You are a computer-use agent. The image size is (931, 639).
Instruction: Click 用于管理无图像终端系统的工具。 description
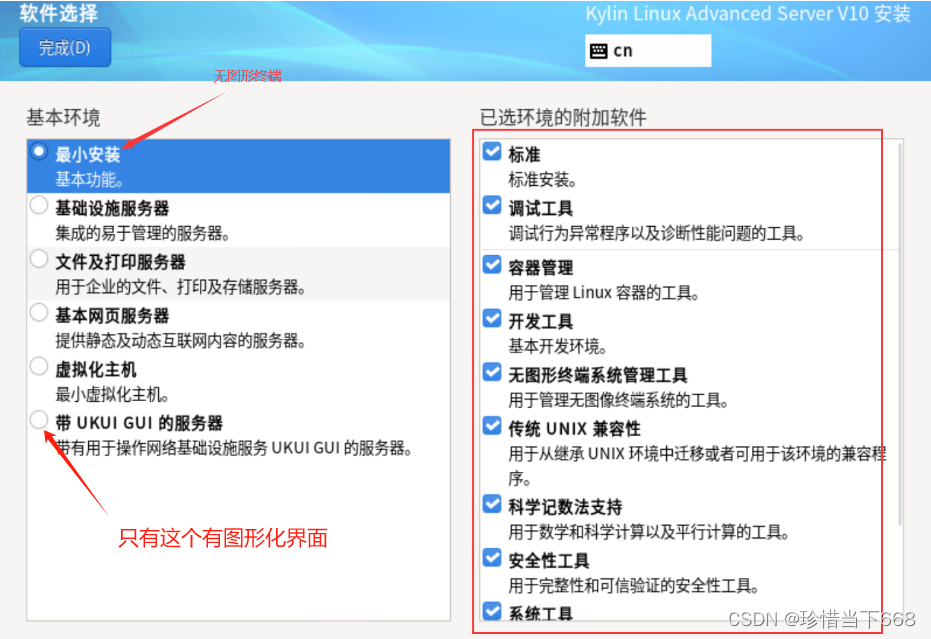pyautogui.click(x=619, y=400)
